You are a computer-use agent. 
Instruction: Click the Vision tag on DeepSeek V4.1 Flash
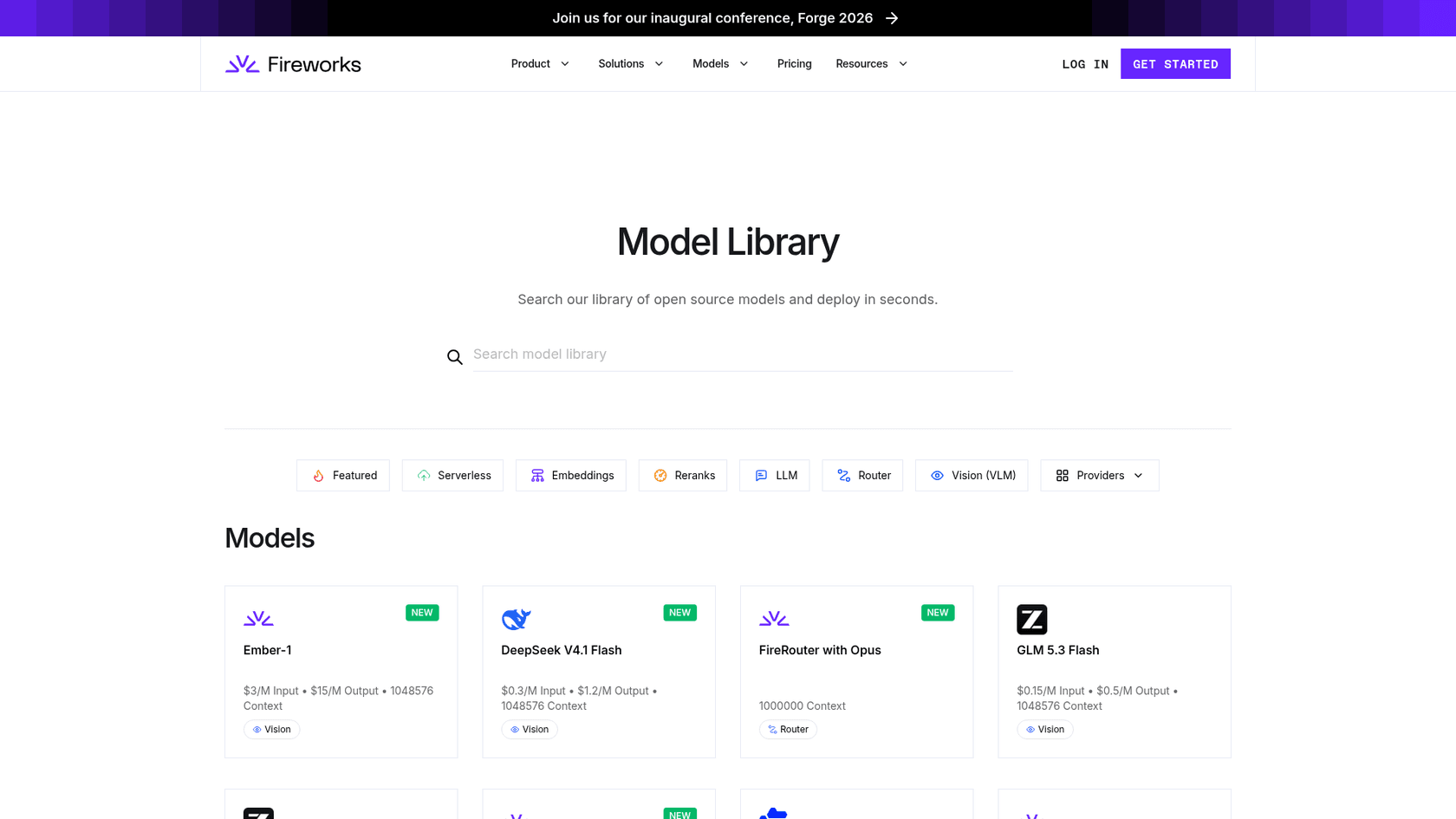click(x=530, y=730)
